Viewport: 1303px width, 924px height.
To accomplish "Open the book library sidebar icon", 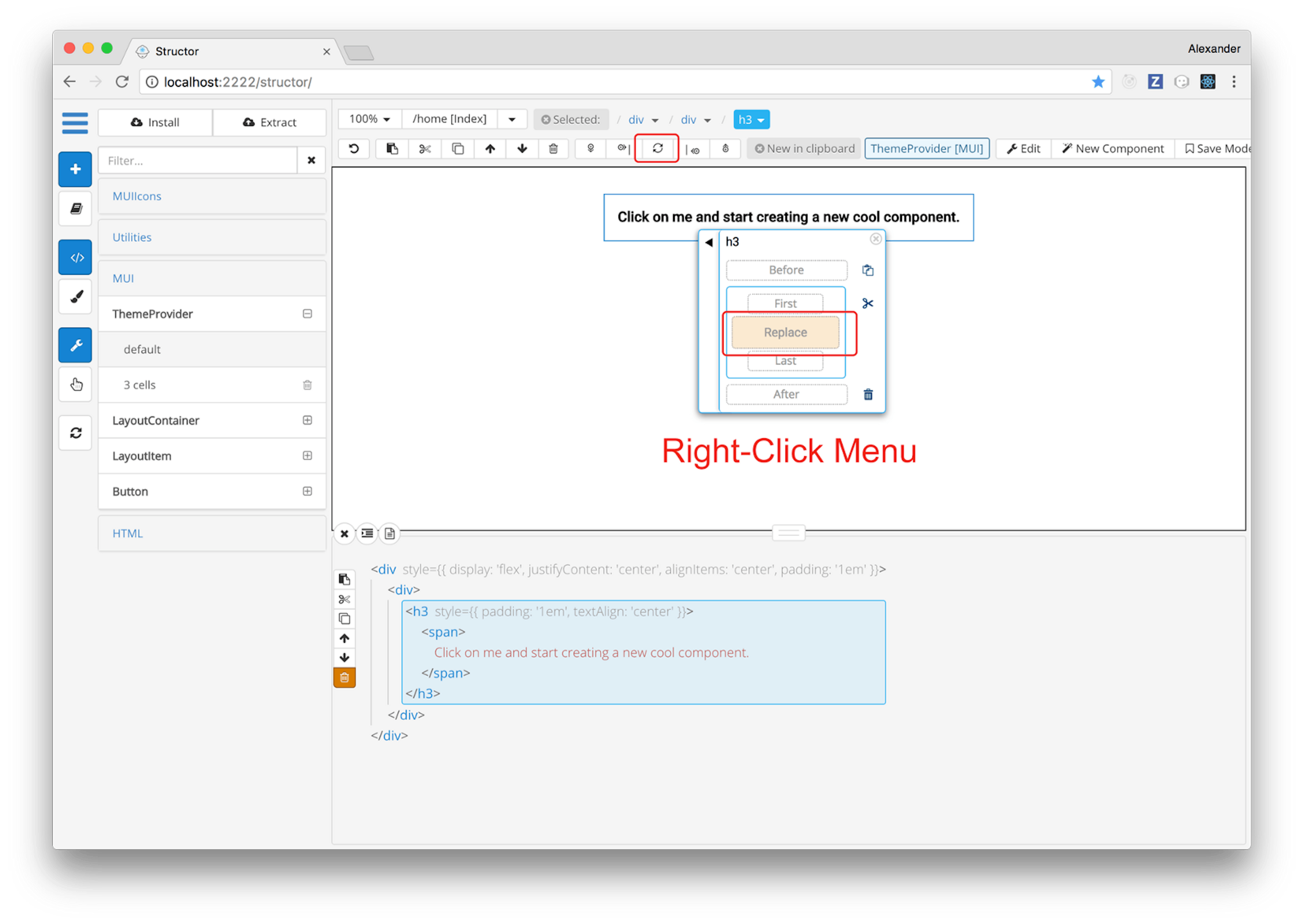I will coord(75,209).
